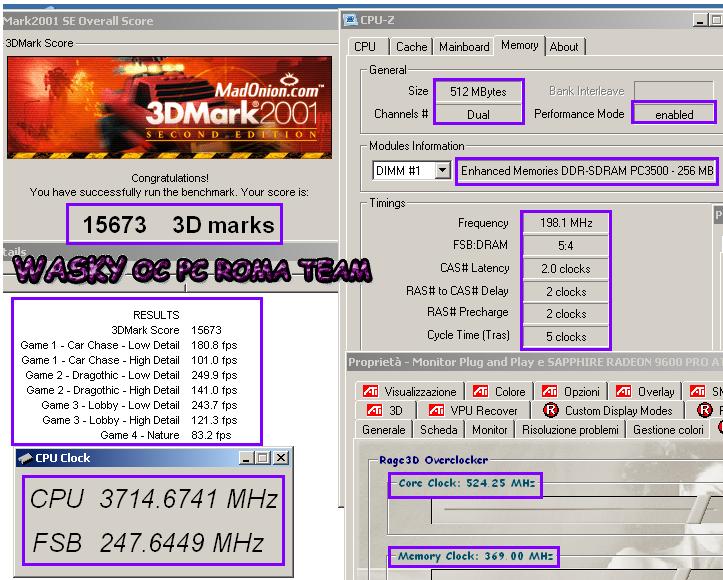Click the Frequency 198.1 MHz value
The image size is (723, 580).
pyautogui.click(x=566, y=223)
